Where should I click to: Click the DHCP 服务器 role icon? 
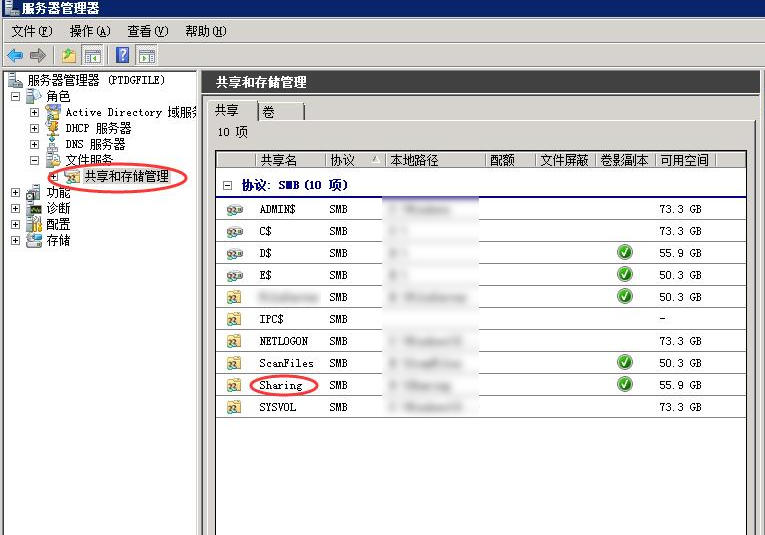51,128
